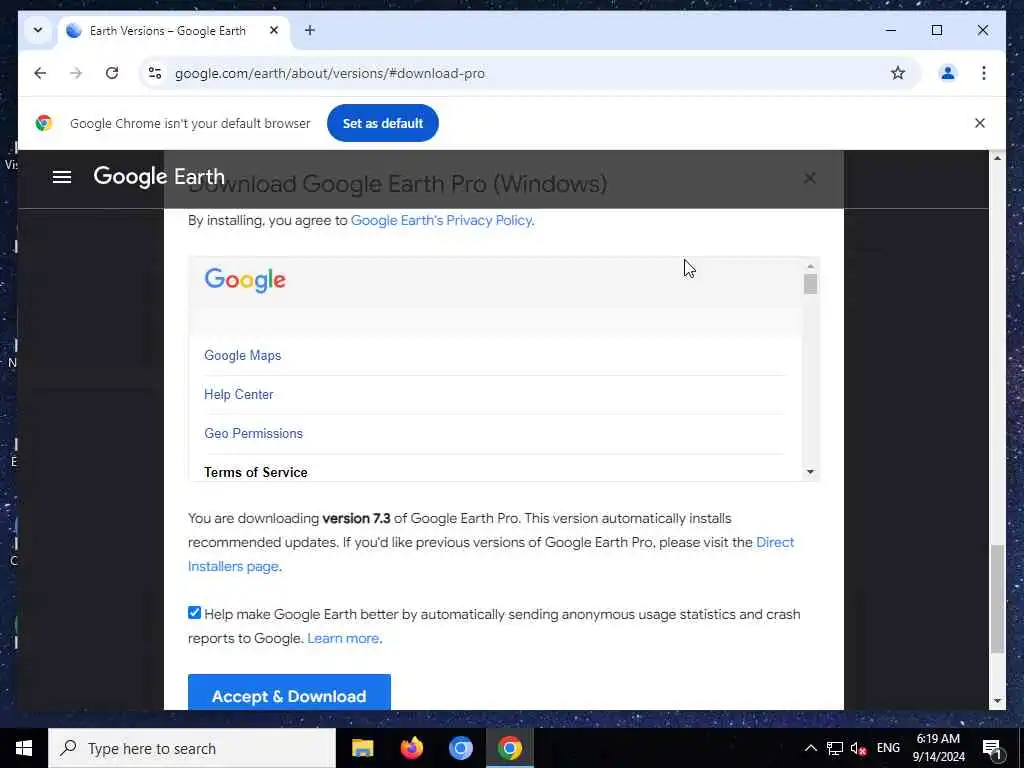Show hidden system tray icons
The image size is (1024, 768).
(x=810, y=748)
